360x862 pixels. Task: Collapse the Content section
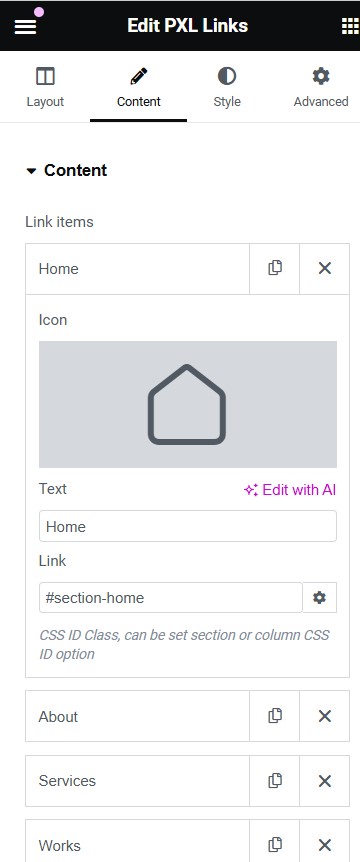click(x=67, y=170)
